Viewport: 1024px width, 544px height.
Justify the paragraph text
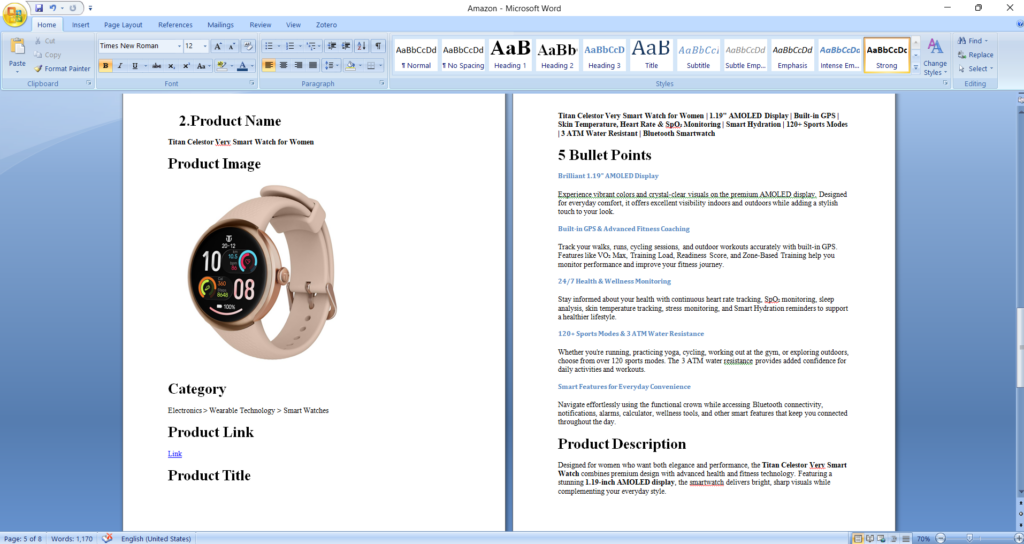(x=313, y=66)
